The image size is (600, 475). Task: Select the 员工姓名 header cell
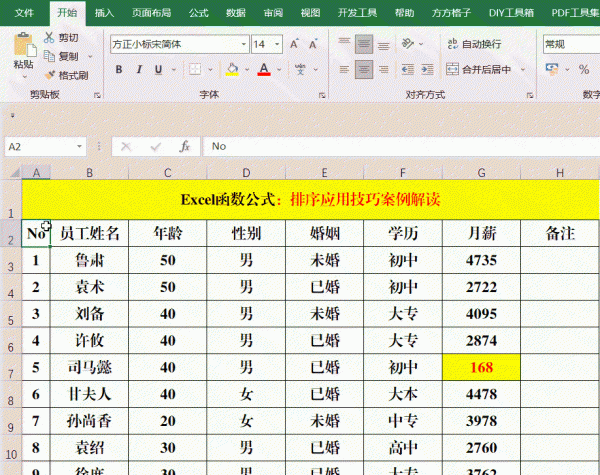point(90,233)
